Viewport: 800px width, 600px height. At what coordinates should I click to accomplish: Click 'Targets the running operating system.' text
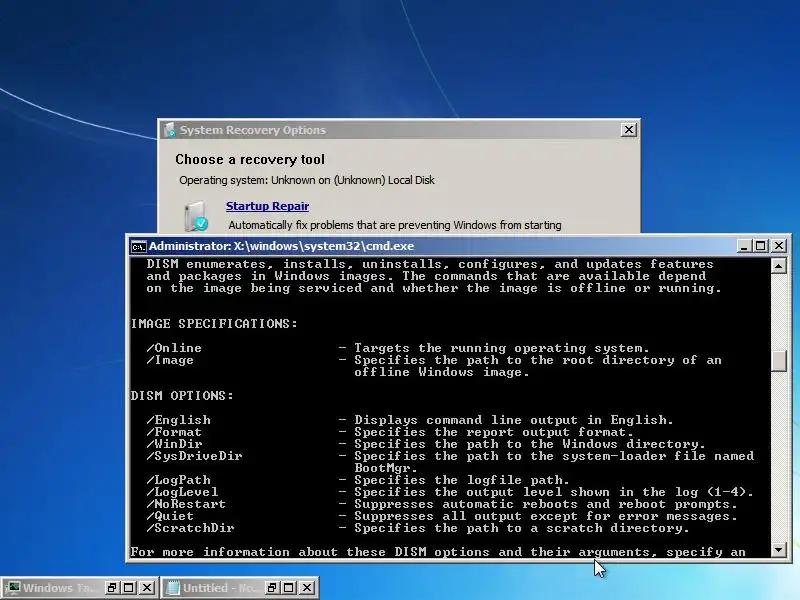click(502, 348)
